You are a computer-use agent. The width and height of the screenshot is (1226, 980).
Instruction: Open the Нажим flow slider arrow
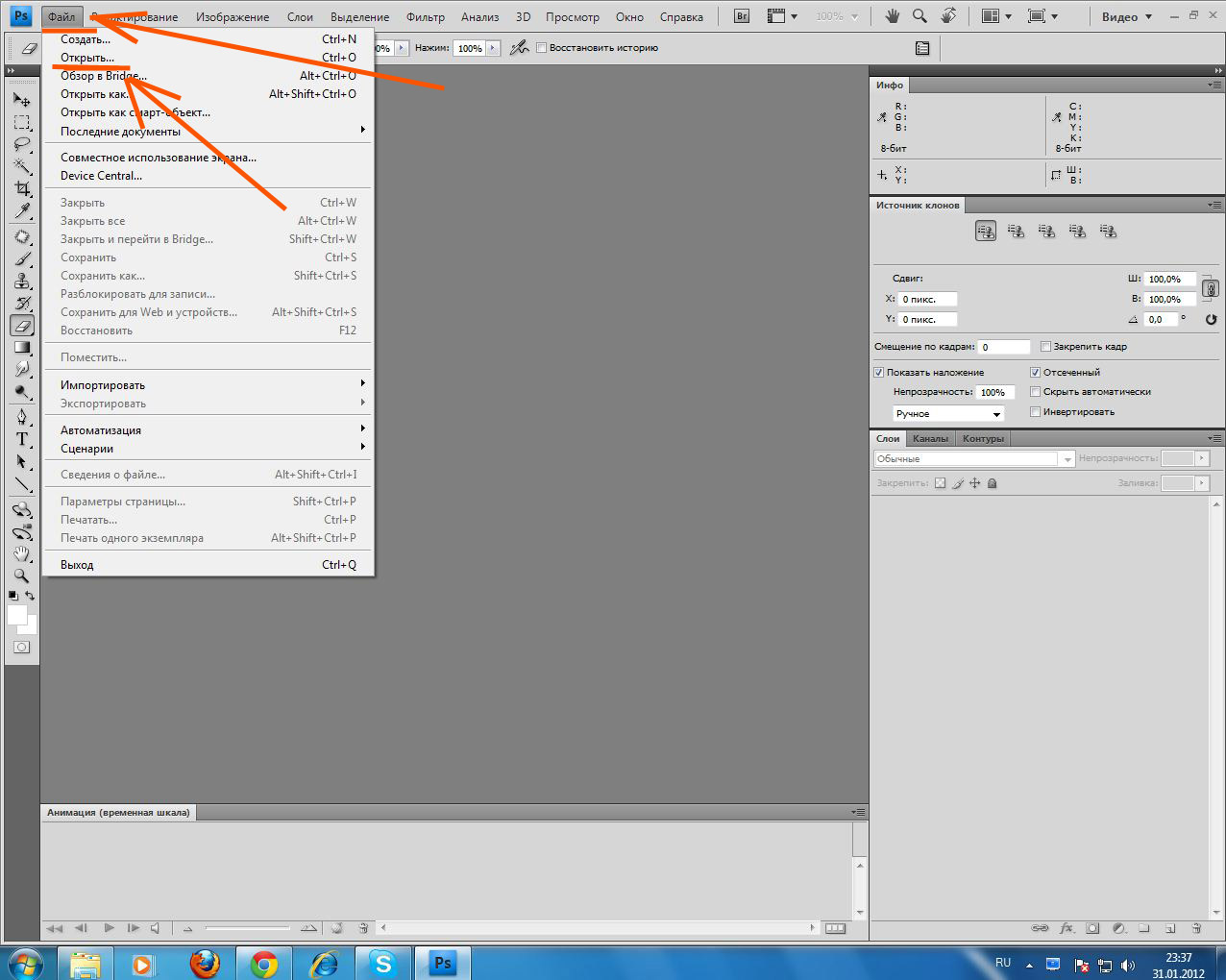tap(494, 48)
